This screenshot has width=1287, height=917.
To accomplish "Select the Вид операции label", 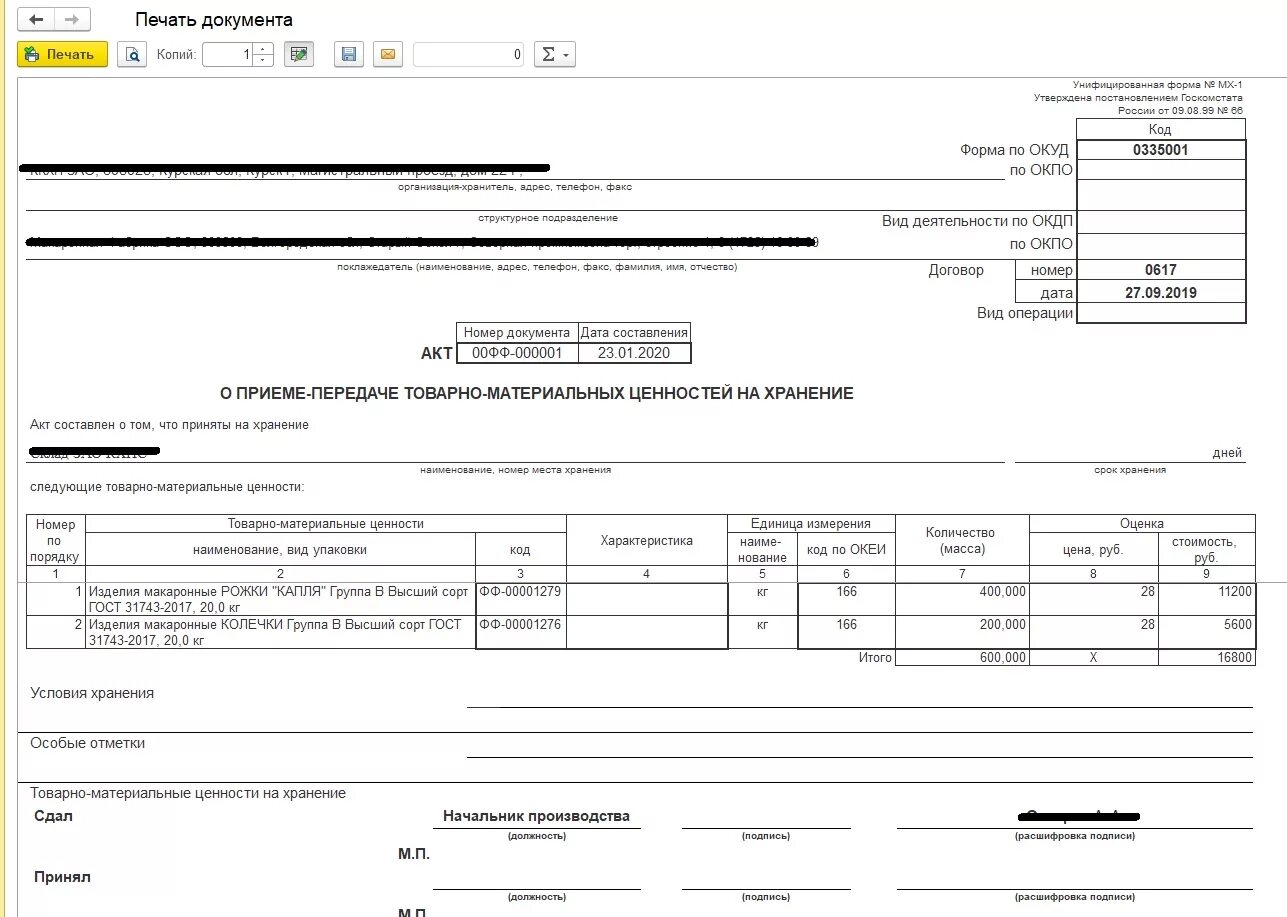I will pos(1025,313).
